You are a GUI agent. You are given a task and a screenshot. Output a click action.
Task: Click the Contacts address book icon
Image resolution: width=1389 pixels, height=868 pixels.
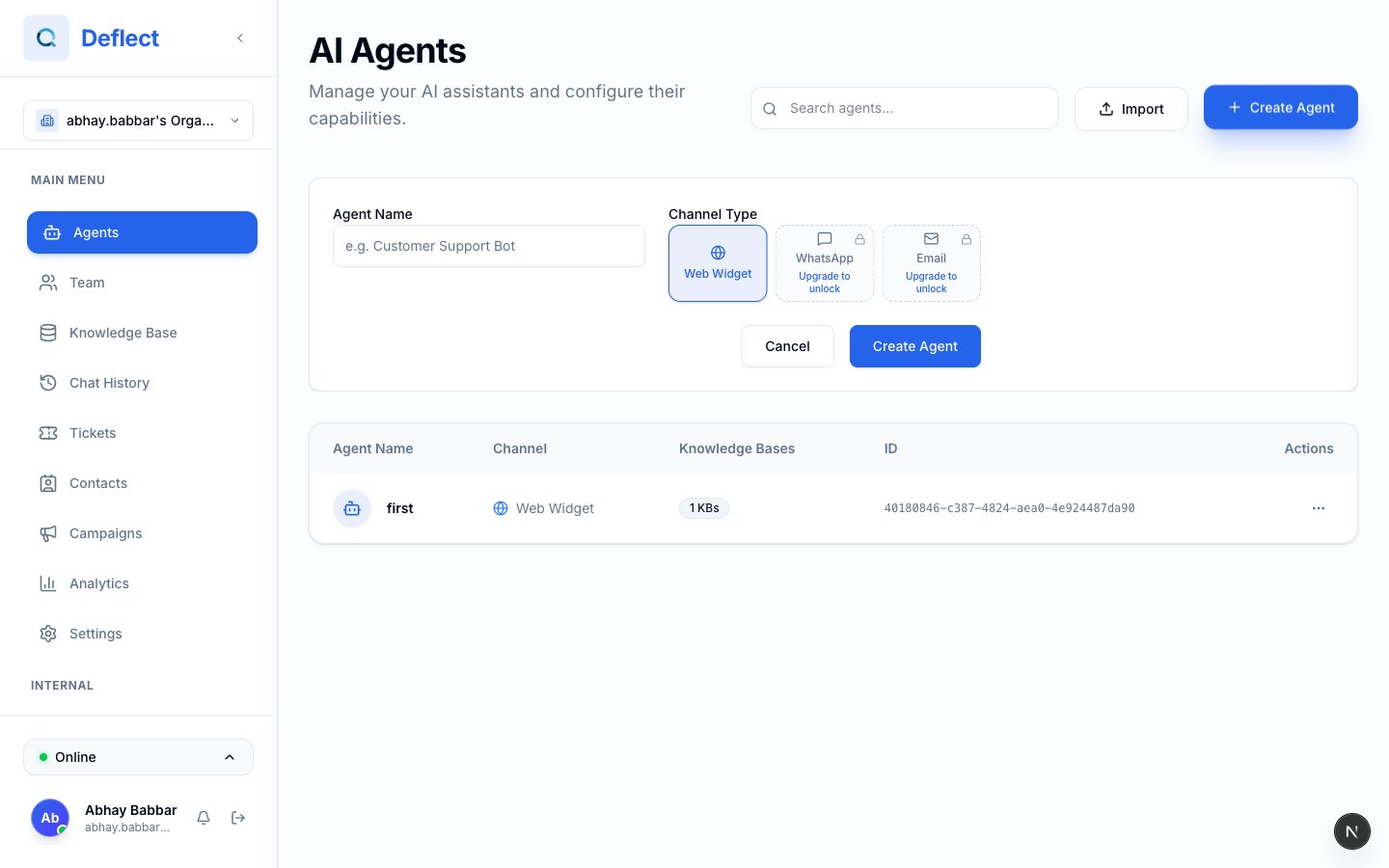point(48,483)
